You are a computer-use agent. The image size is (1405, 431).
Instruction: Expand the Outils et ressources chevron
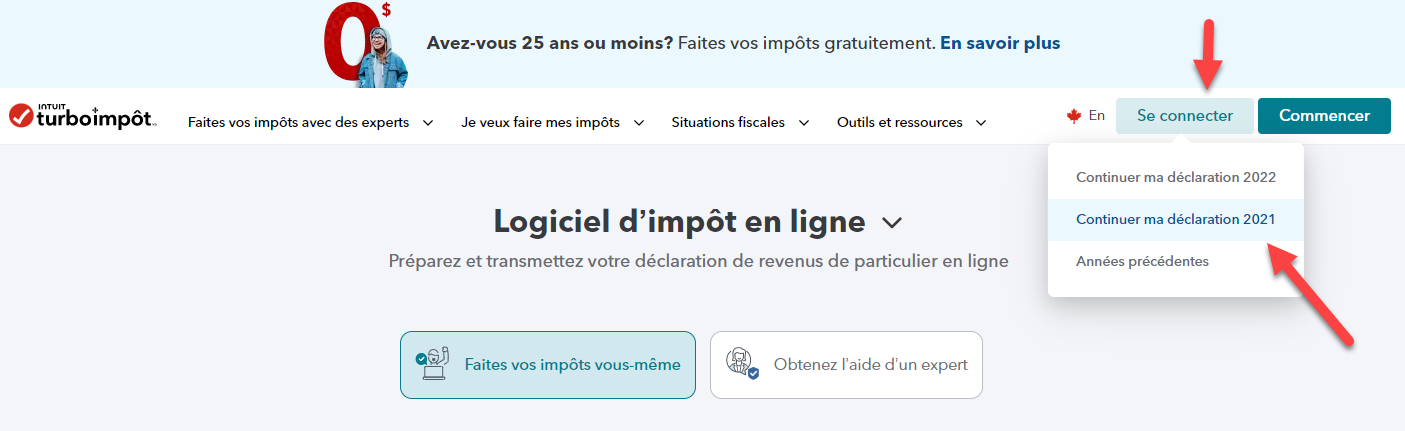[x=981, y=123]
